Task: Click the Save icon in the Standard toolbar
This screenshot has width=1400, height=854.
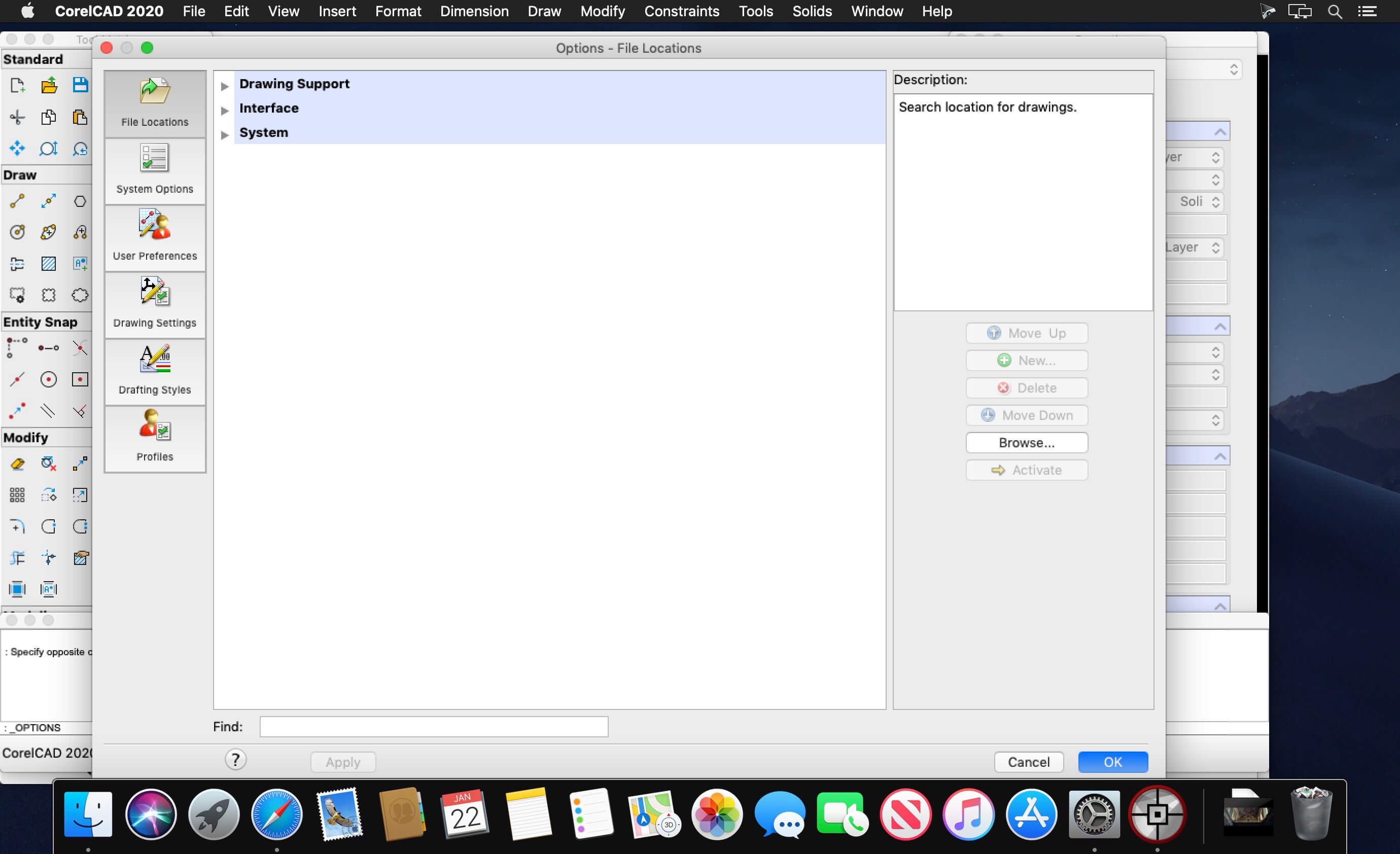Action: pyautogui.click(x=80, y=85)
